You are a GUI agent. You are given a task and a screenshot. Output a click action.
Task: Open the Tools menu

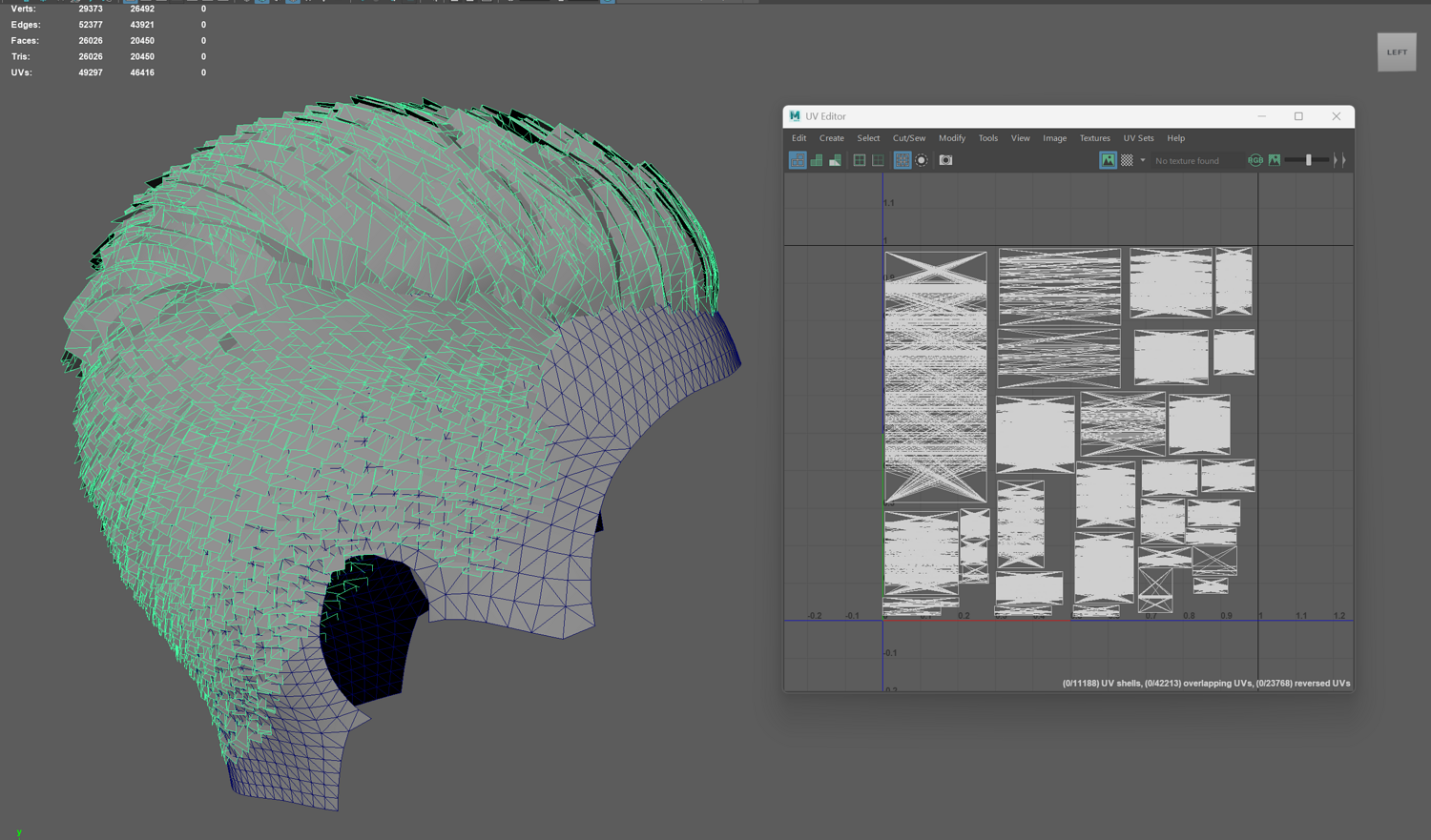pyautogui.click(x=988, y=138)
